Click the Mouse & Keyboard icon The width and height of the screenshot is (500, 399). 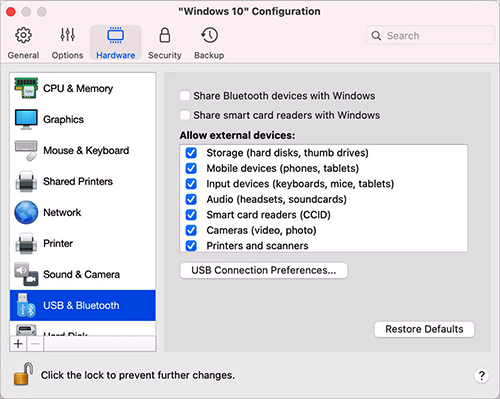point(26,150)
